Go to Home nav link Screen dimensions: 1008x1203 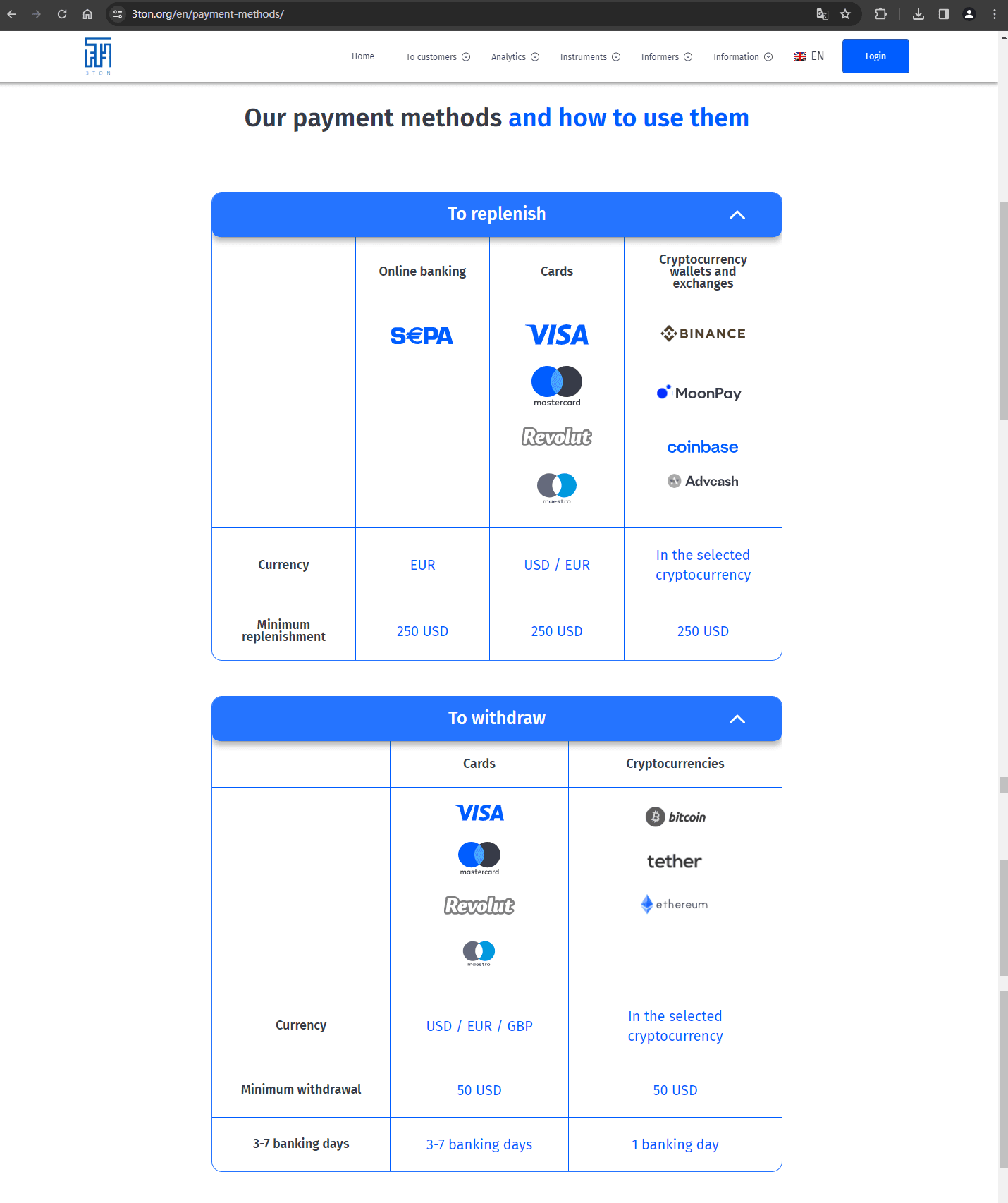click(363, 56)
